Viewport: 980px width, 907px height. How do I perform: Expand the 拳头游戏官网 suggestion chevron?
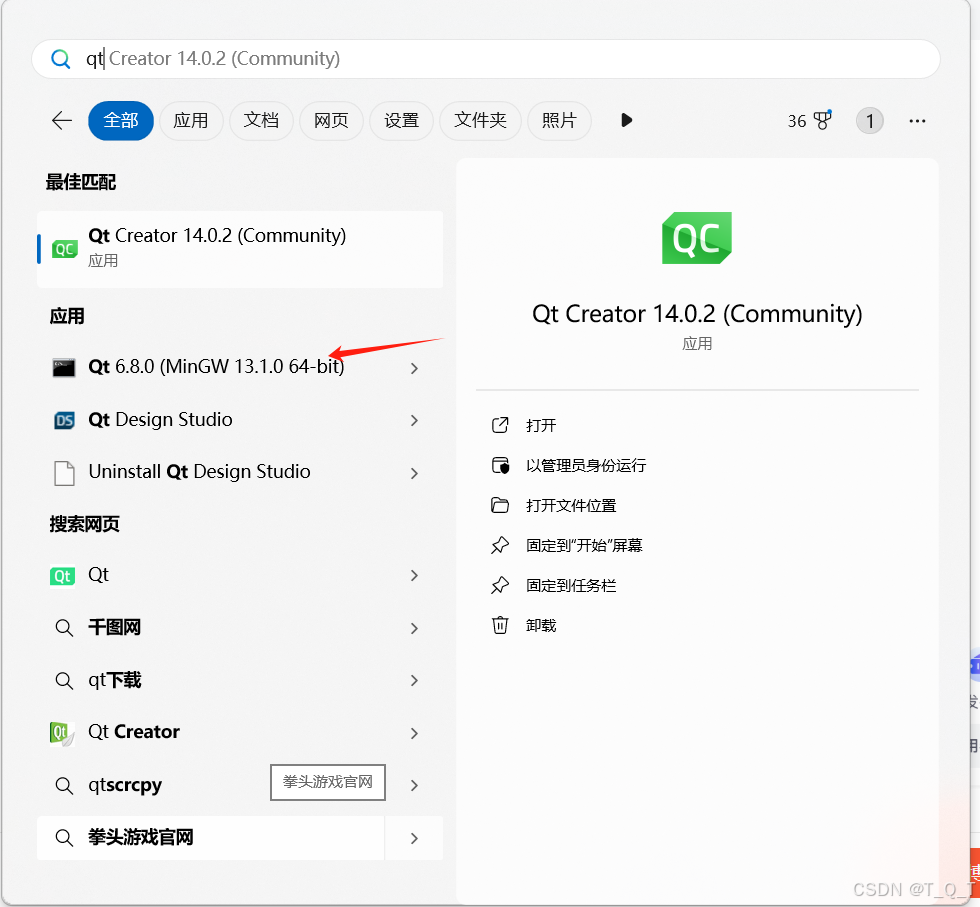[414, 838]
